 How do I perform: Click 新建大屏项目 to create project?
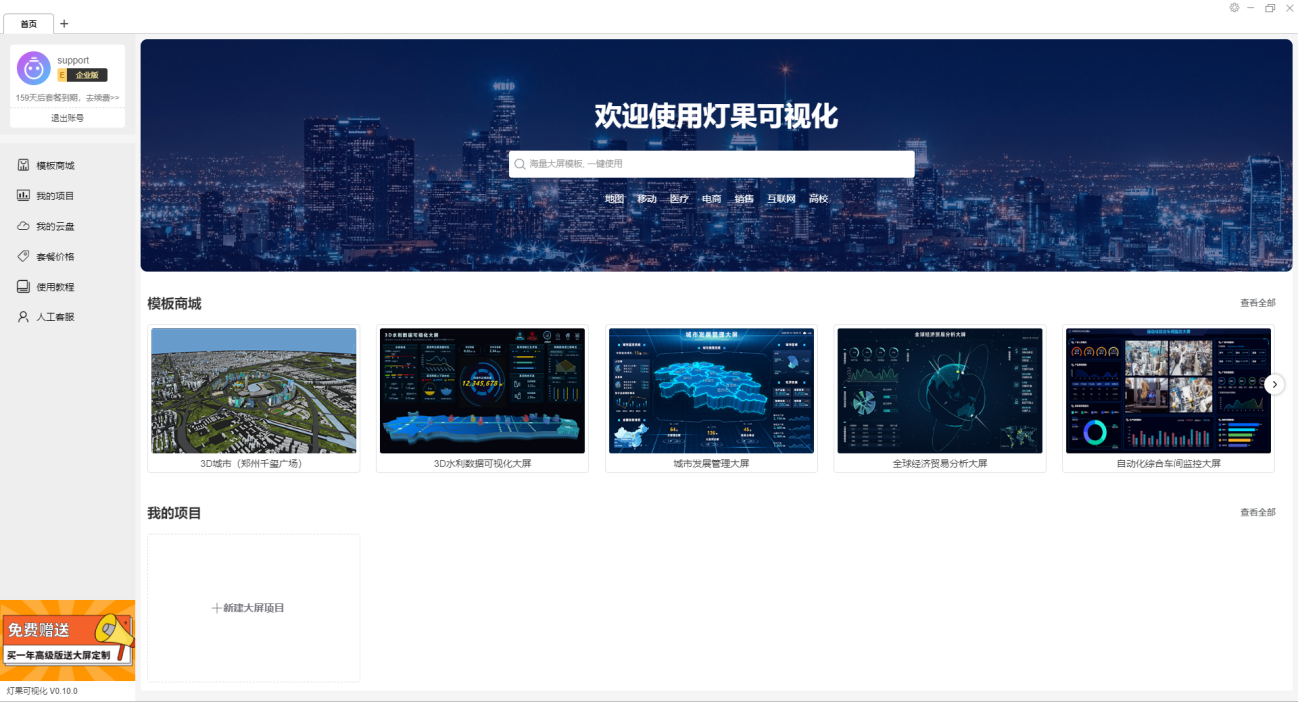click(248, 608)
